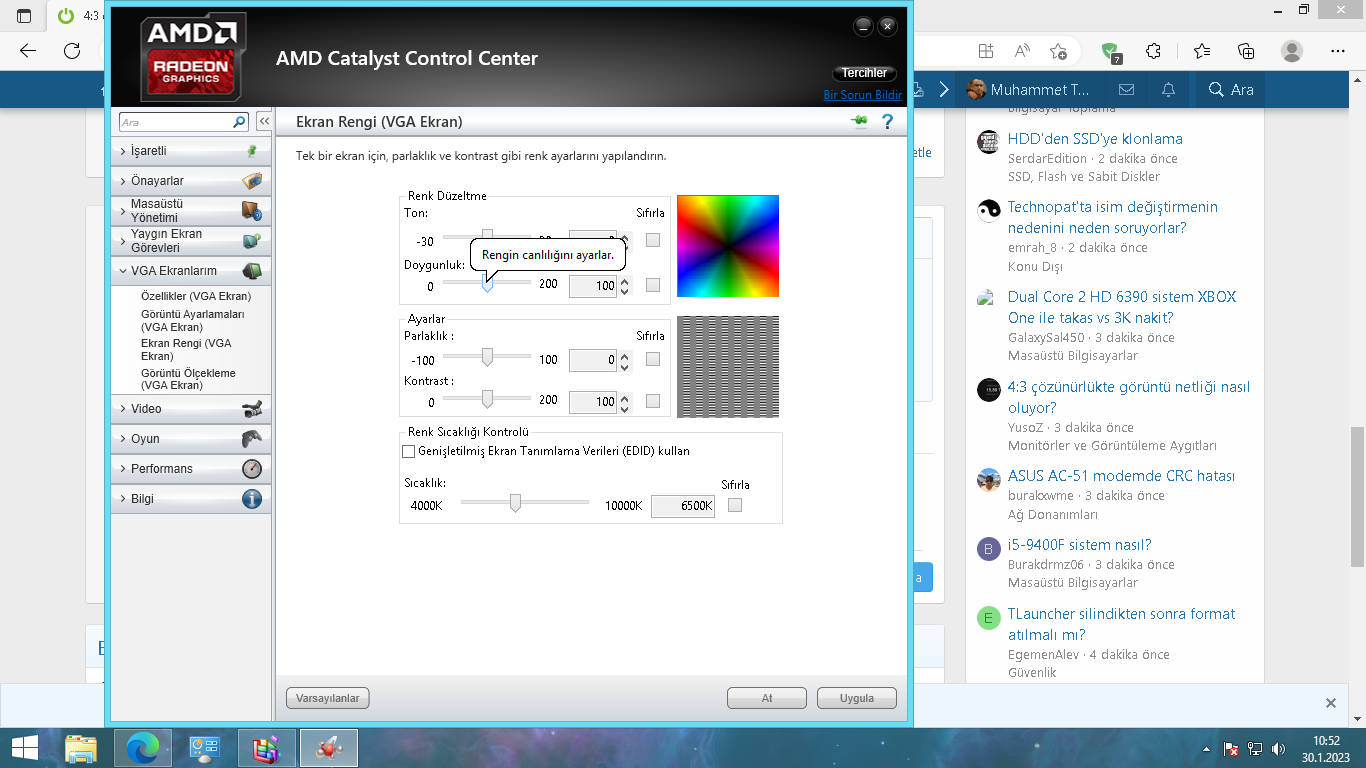Refresh the page in Edge
Viewport: 1366px width, 768px height.
[x=72, y=51]
